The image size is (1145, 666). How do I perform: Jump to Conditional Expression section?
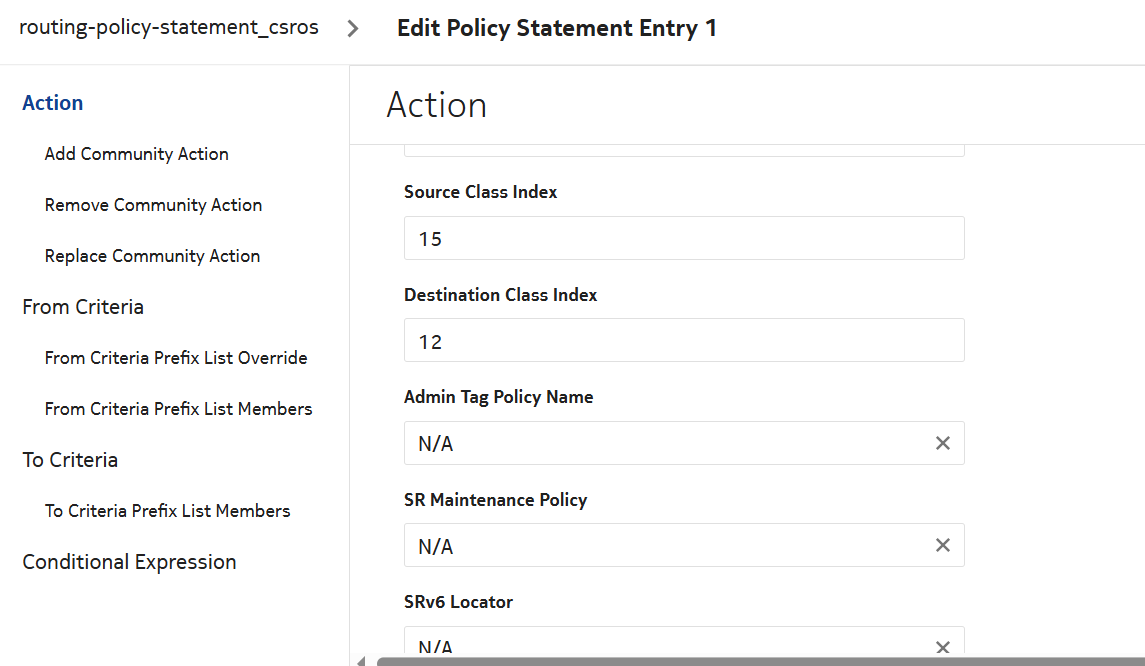pos(129,562)
